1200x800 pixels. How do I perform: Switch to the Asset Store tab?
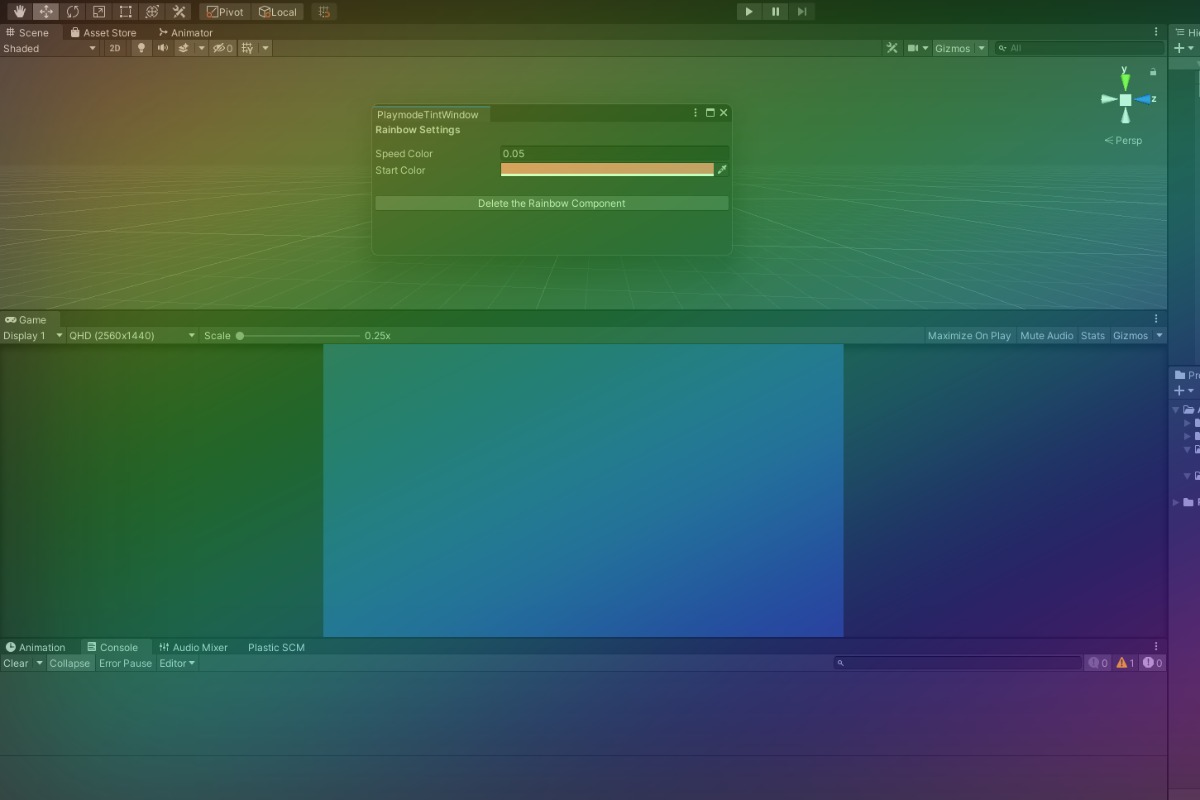point(103,32)
